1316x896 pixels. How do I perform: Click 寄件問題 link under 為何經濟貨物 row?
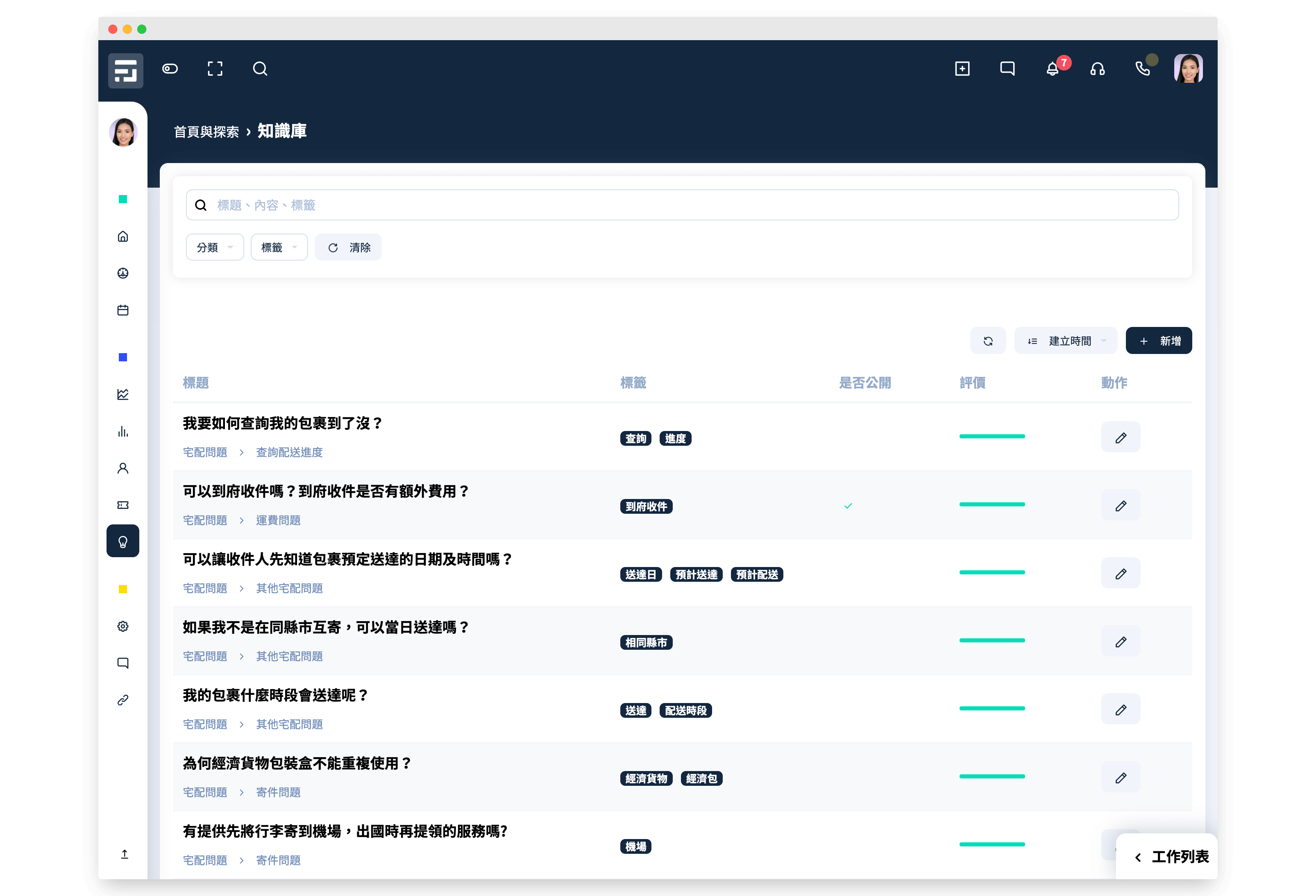(278, 792)
